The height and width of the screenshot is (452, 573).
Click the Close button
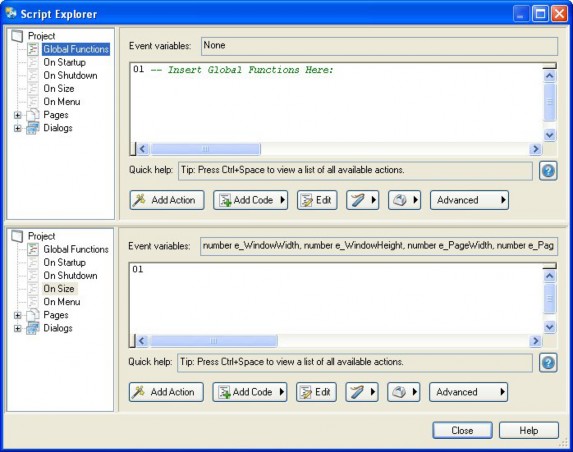[x=462, y=430]
